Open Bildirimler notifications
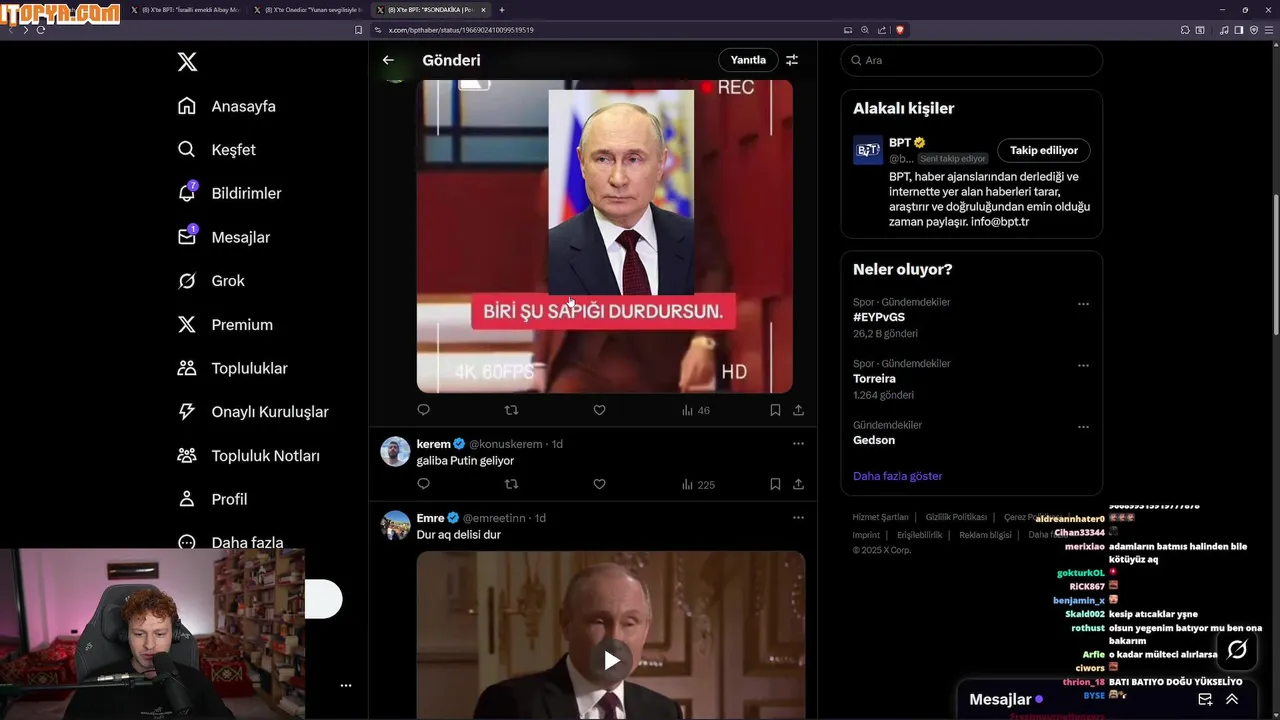This screenshot has width=1280, height=720. [229, 193]
